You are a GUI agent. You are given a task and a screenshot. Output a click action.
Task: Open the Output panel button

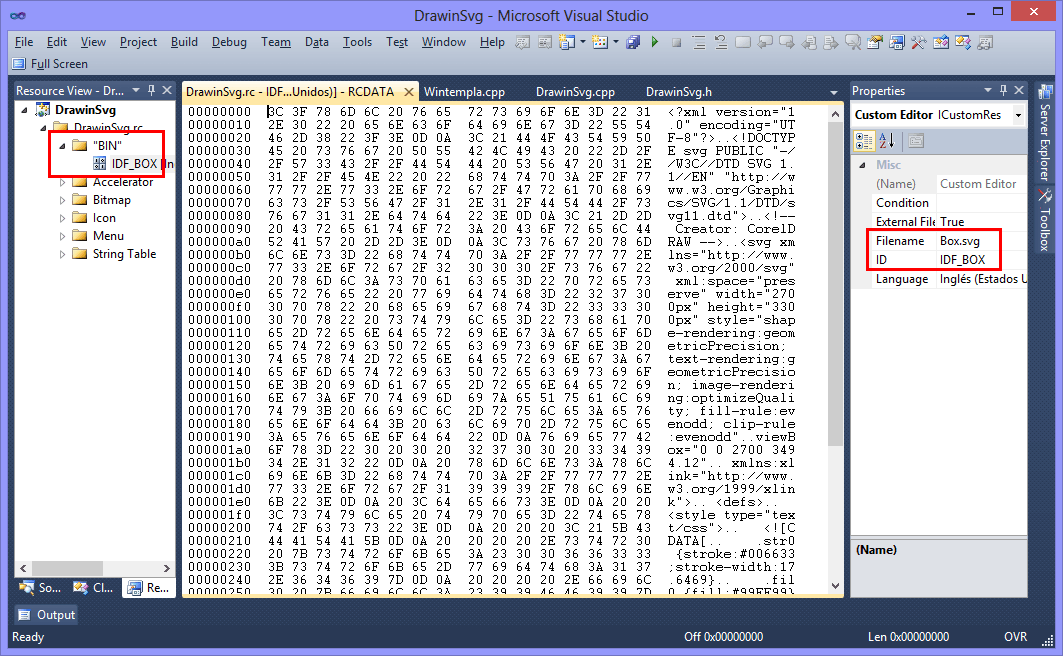click(47, 615)
